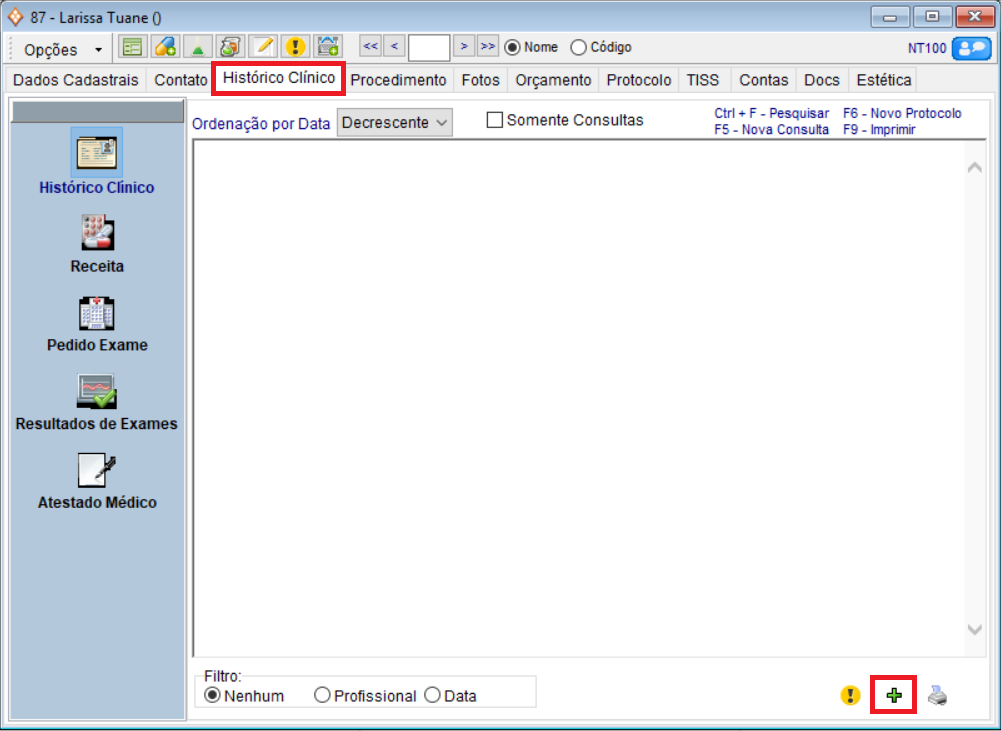Switch to the Procedimento tab
This screenshot has width=1001, height=731.
[x=398, y=80]
